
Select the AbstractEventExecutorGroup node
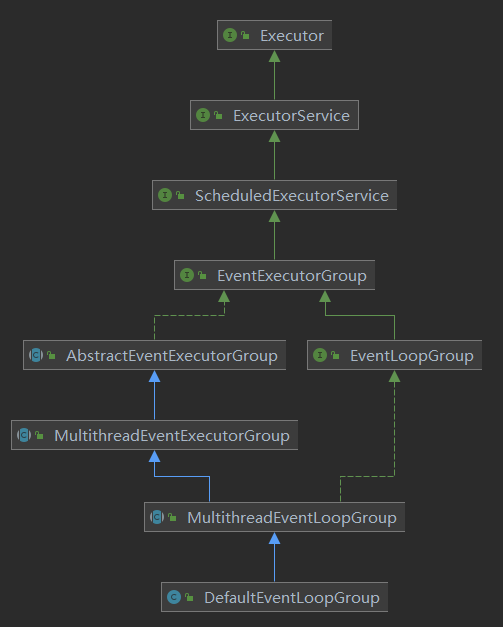pos(154,355)
